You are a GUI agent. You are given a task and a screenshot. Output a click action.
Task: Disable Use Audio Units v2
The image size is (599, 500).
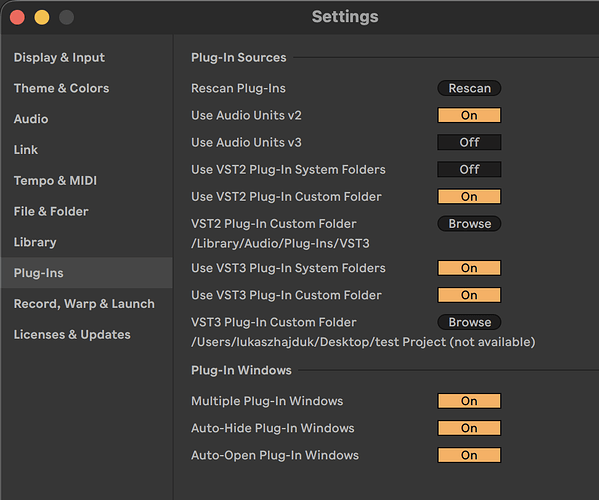click(x=469, y=115)
